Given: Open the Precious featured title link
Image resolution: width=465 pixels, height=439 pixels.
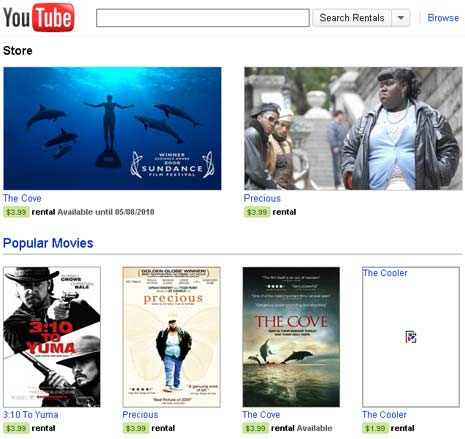Looking at the screenshot, I should 262,198.
